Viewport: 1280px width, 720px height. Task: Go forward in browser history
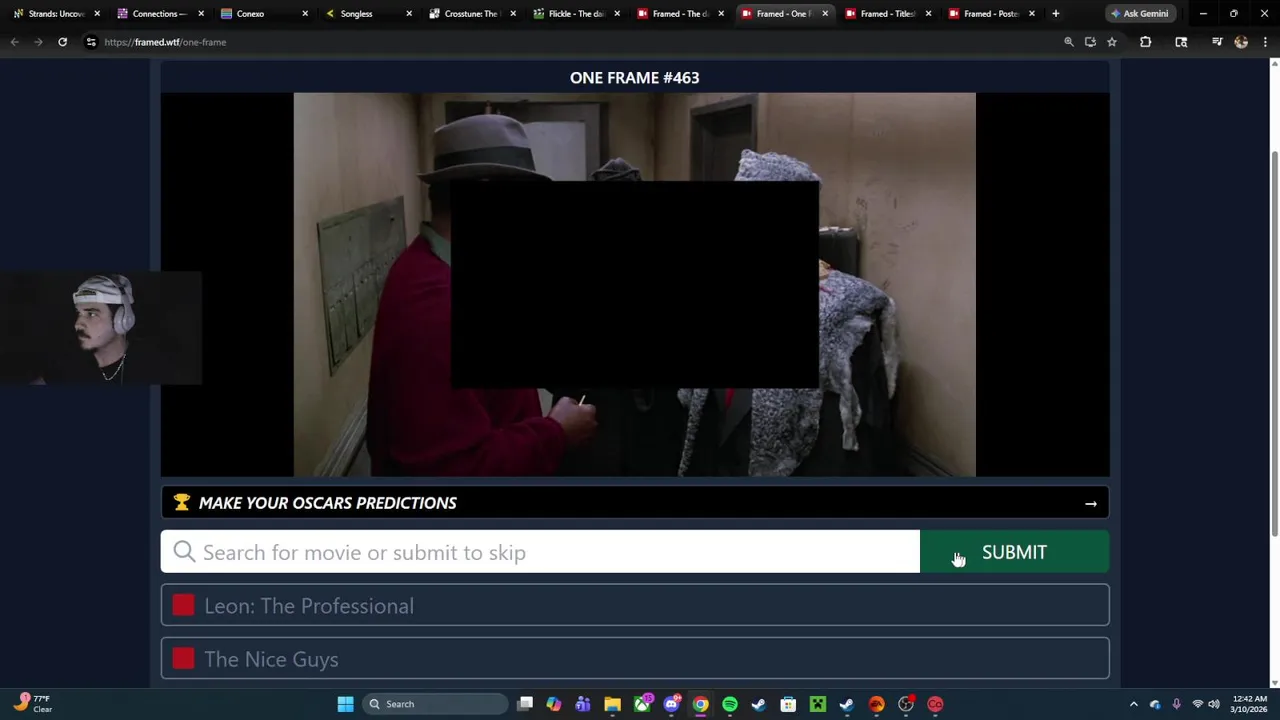[x=38, y=42]
